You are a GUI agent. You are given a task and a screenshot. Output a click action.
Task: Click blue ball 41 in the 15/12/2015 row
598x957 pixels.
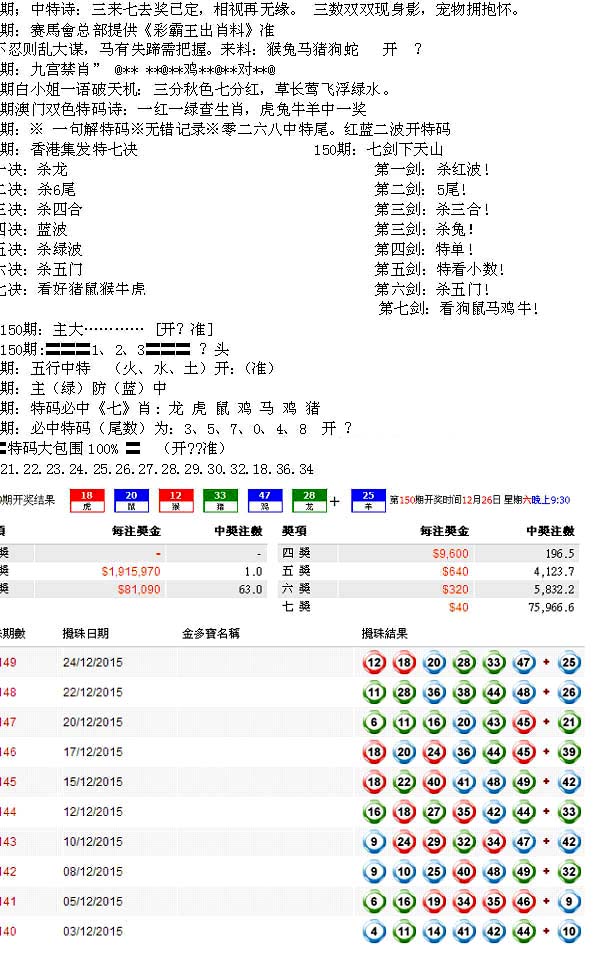pyautogui.click(x=464, y=782)
